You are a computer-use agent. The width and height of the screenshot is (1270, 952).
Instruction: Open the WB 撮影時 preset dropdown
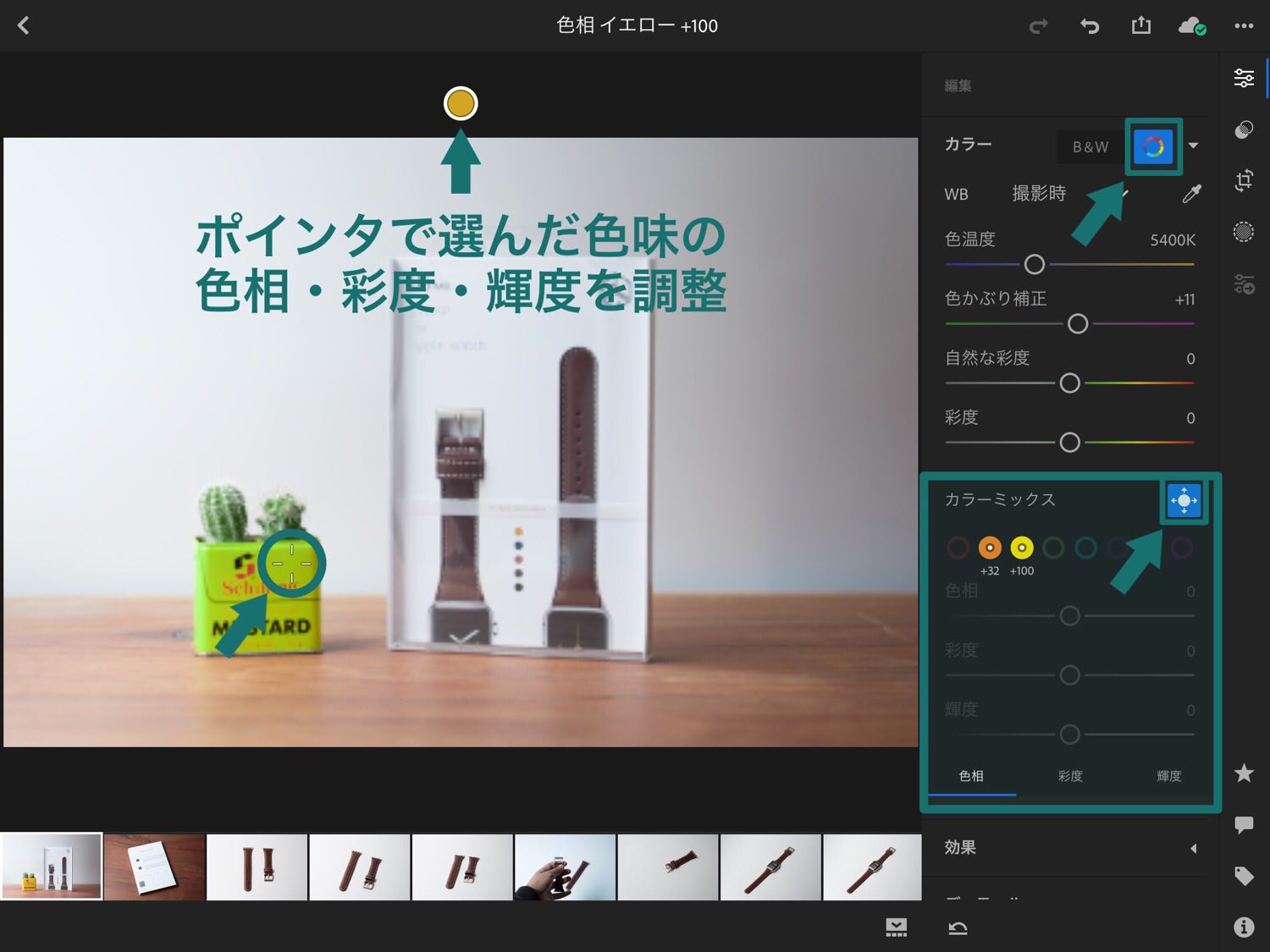point(1039,194)
